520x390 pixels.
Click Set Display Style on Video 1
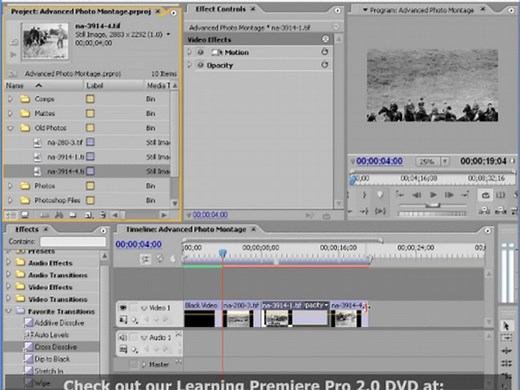click(x=123, y=320)
